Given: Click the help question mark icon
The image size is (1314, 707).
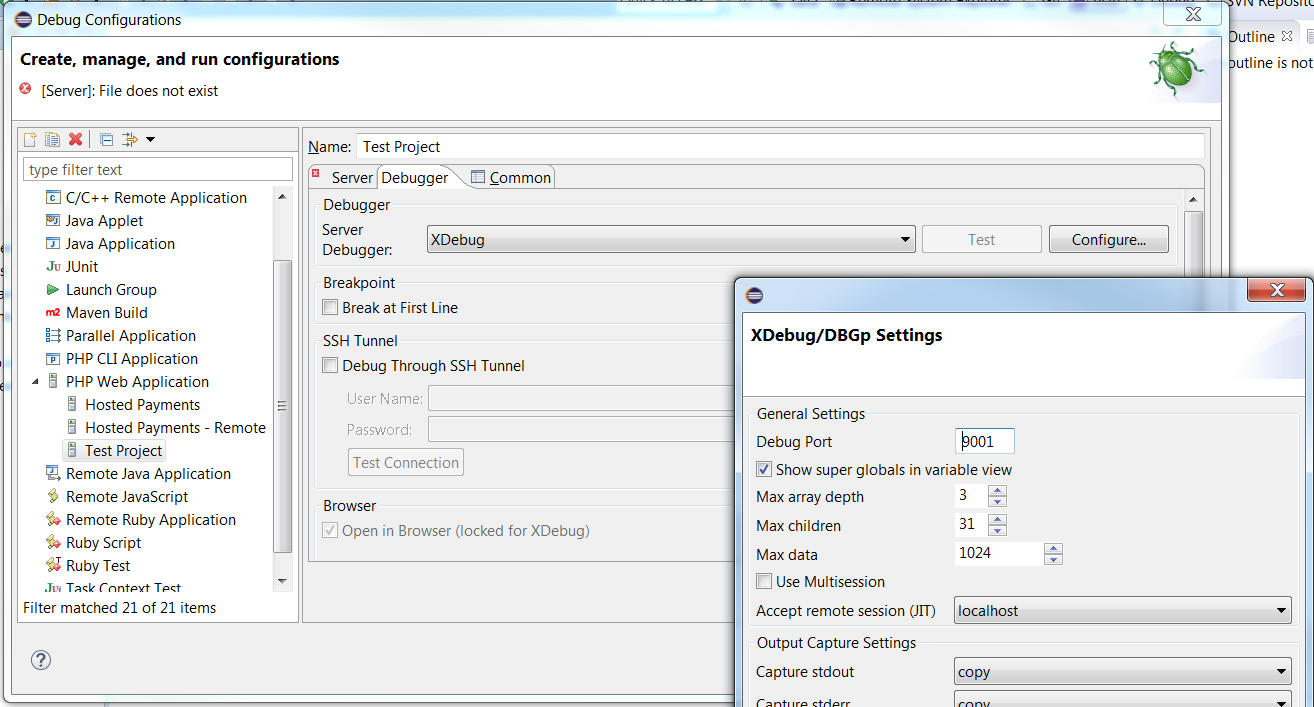Looking at the screenshot, I should 41,659.
